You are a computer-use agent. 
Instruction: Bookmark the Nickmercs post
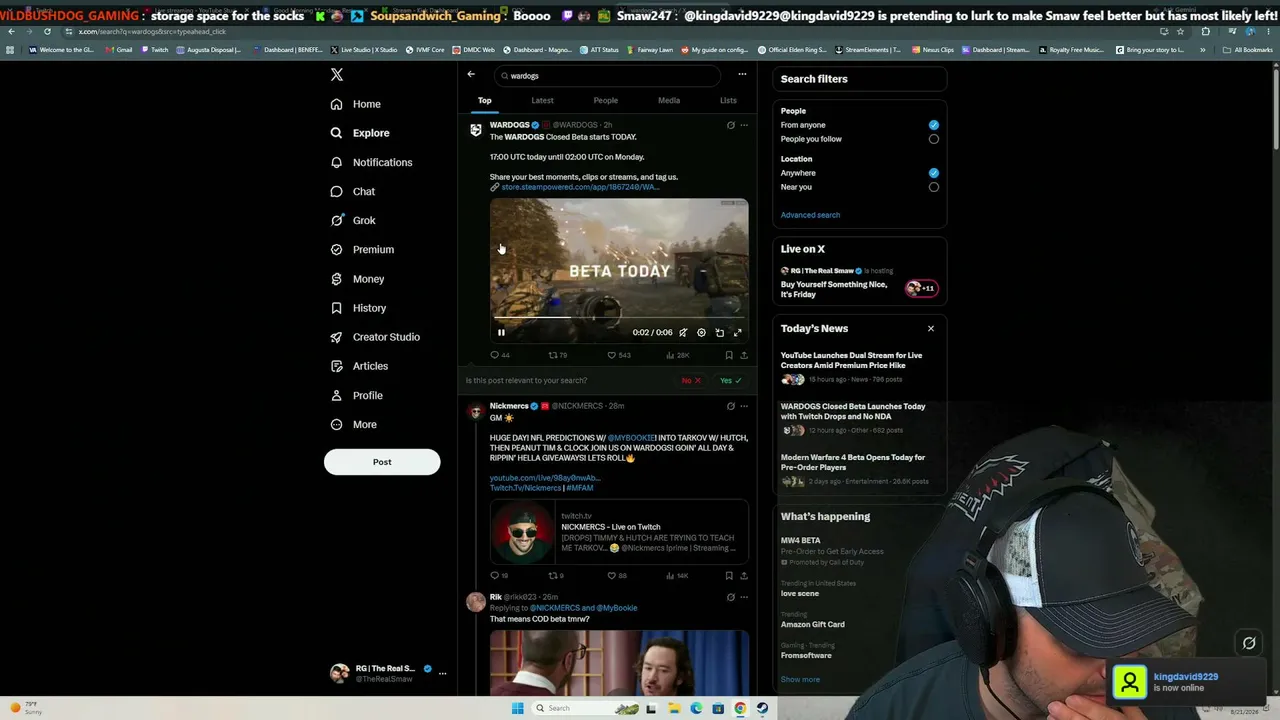tap(729, 576)
